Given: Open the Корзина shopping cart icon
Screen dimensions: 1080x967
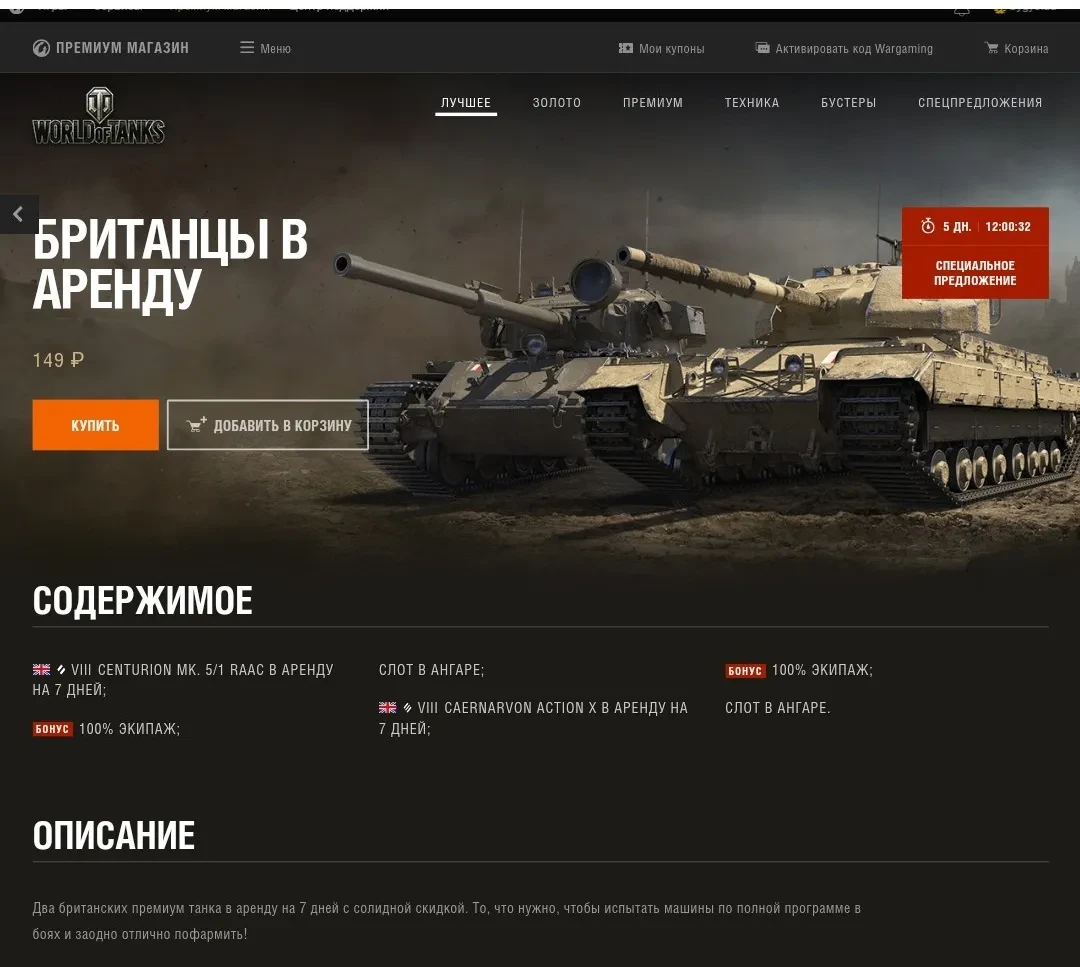Looking at the screenshot, I should tap(992, 48).
